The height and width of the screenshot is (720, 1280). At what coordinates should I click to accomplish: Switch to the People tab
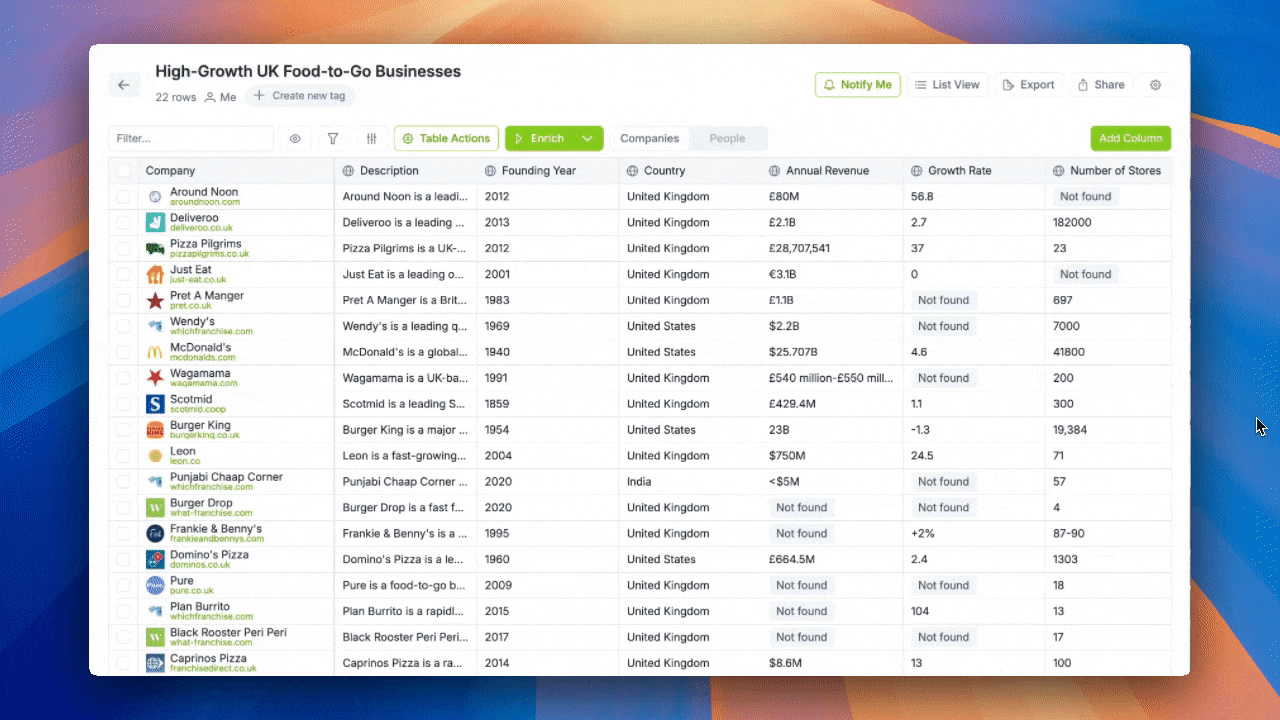727,138
